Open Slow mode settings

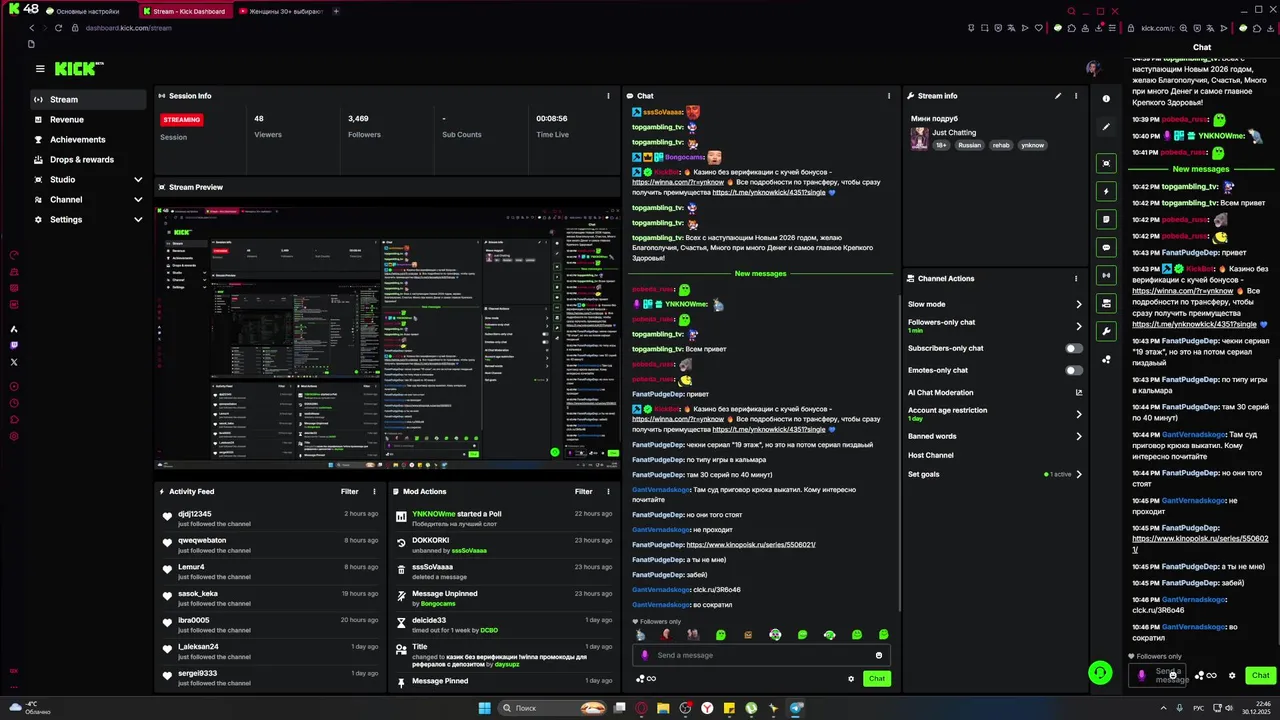point(995,304)
